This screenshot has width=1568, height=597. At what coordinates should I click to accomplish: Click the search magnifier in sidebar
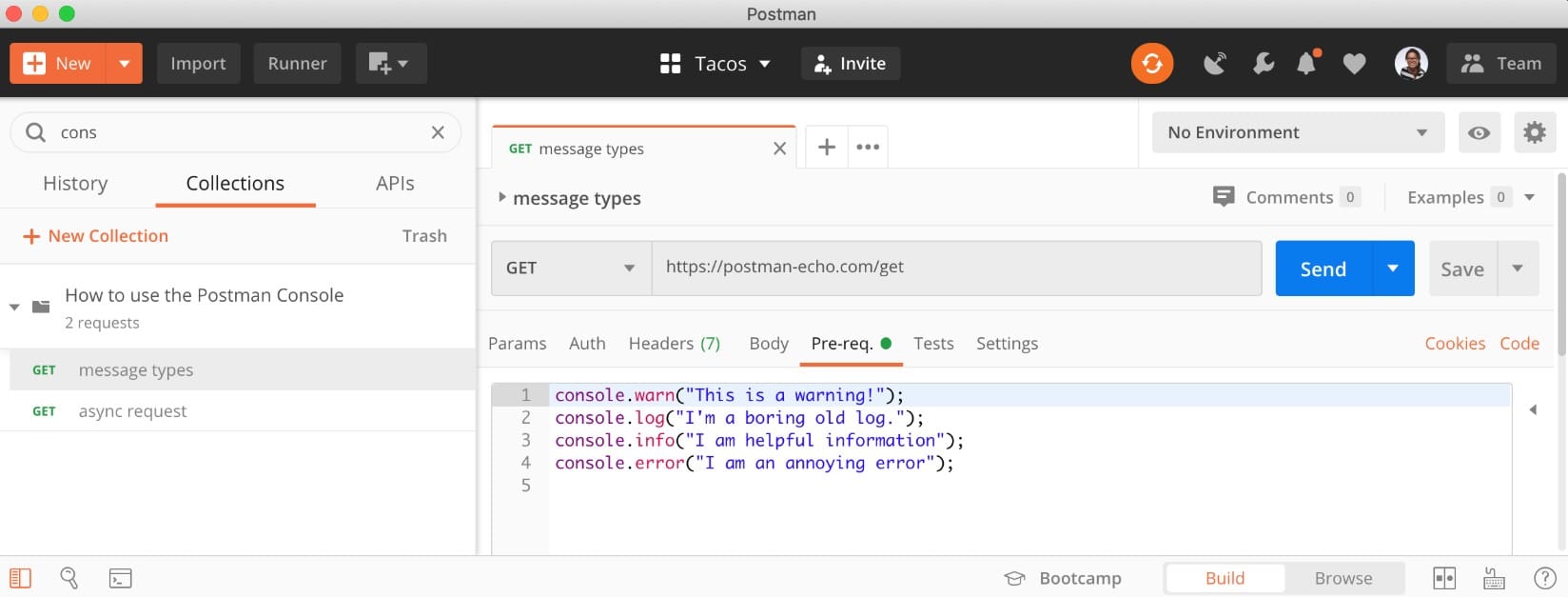click(35, 132)
